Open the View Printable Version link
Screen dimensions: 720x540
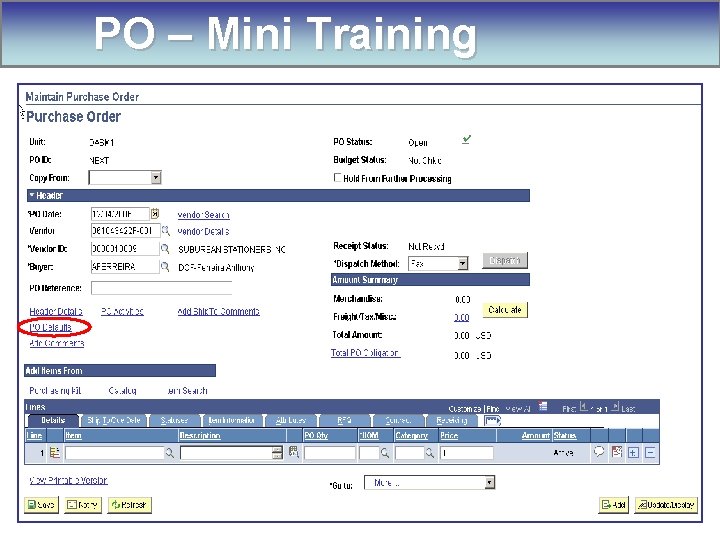pyautogui.click(x=68, y=480)
